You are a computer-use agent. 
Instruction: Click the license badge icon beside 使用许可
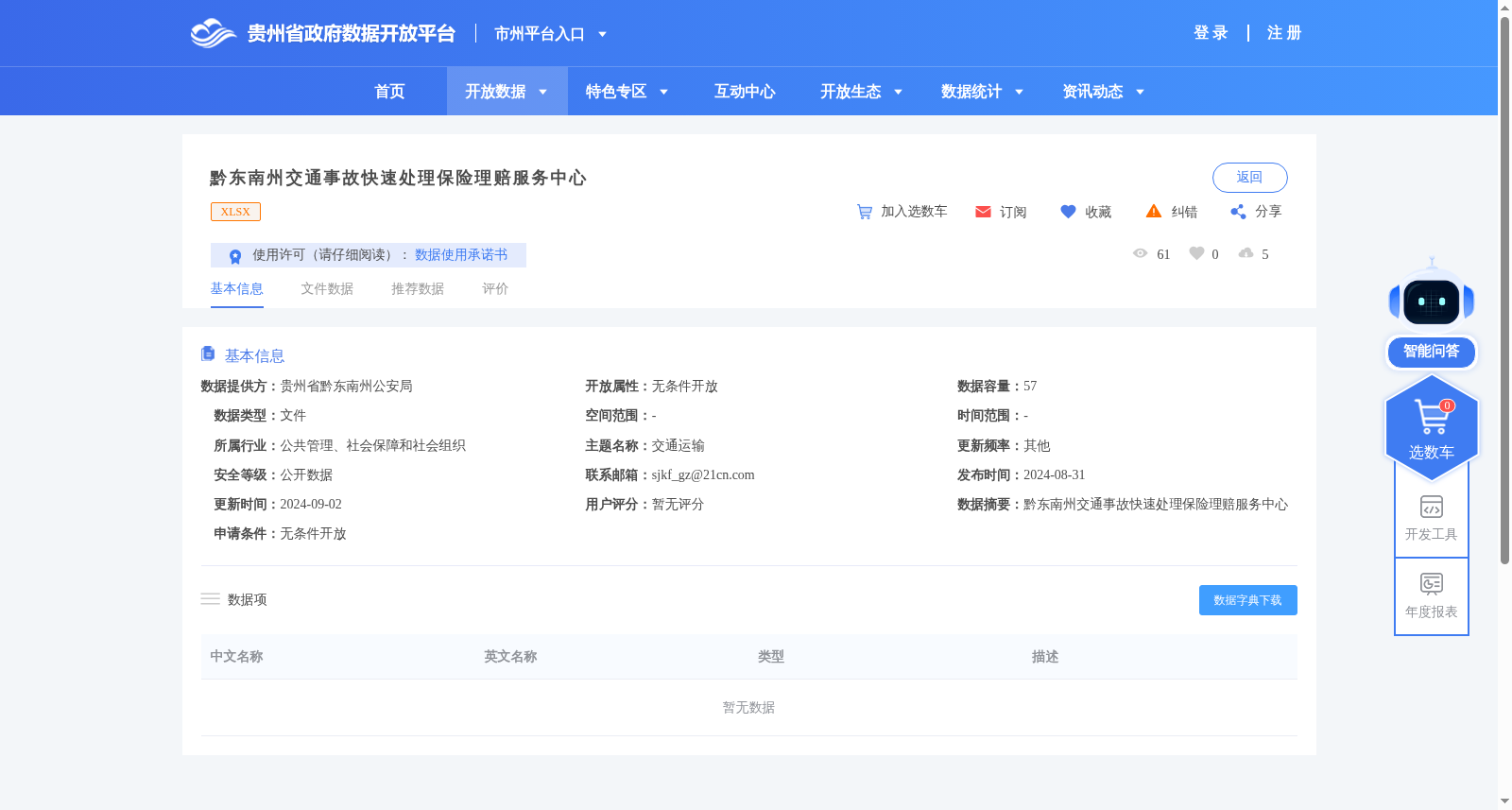[x=235, y=256]
